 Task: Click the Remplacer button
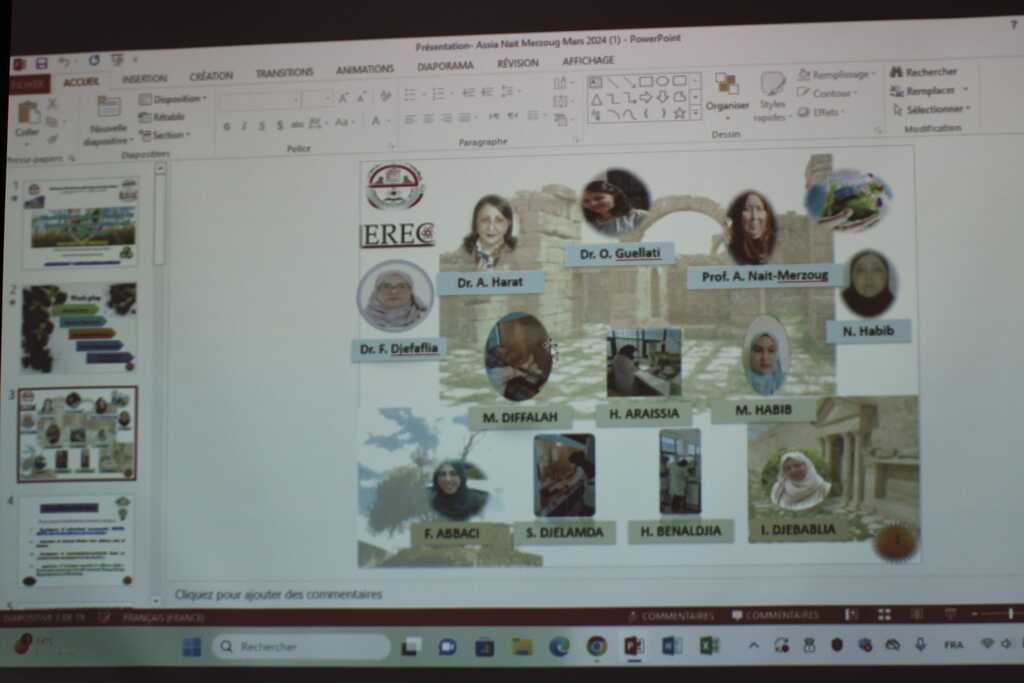926,91
